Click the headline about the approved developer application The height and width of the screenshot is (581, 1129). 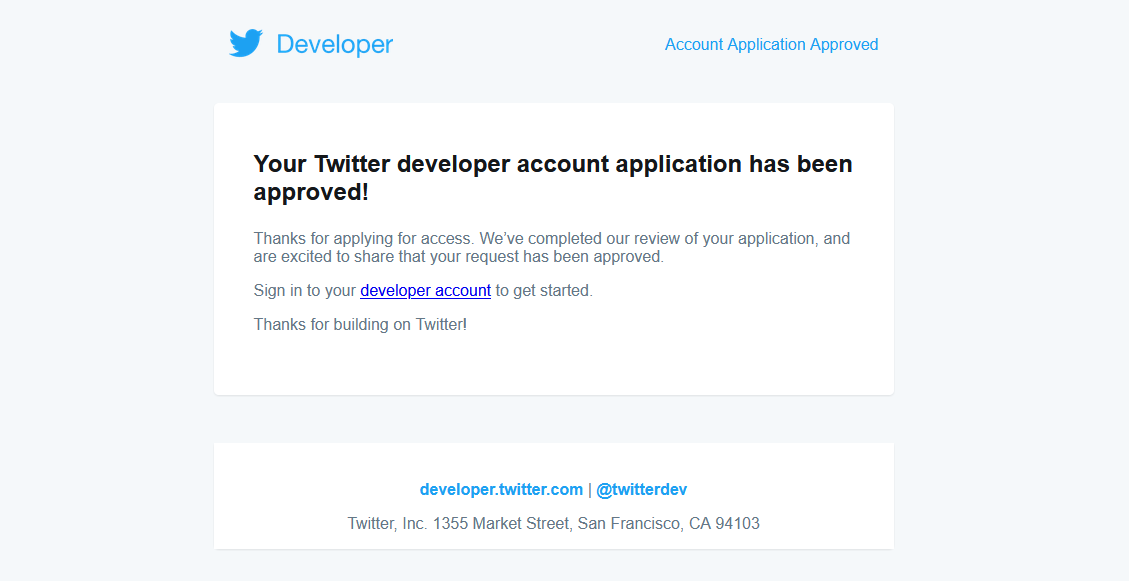(553, 178)
